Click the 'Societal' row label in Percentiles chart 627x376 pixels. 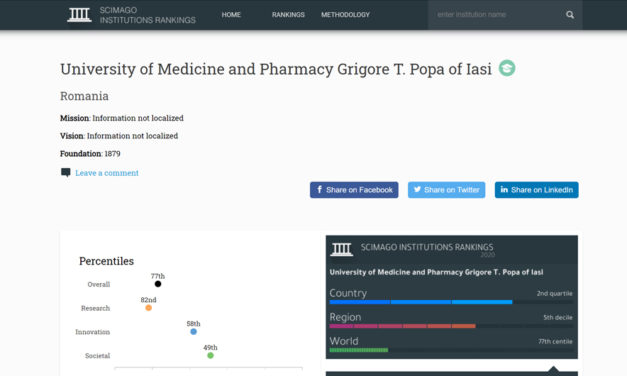pos(97,356)
